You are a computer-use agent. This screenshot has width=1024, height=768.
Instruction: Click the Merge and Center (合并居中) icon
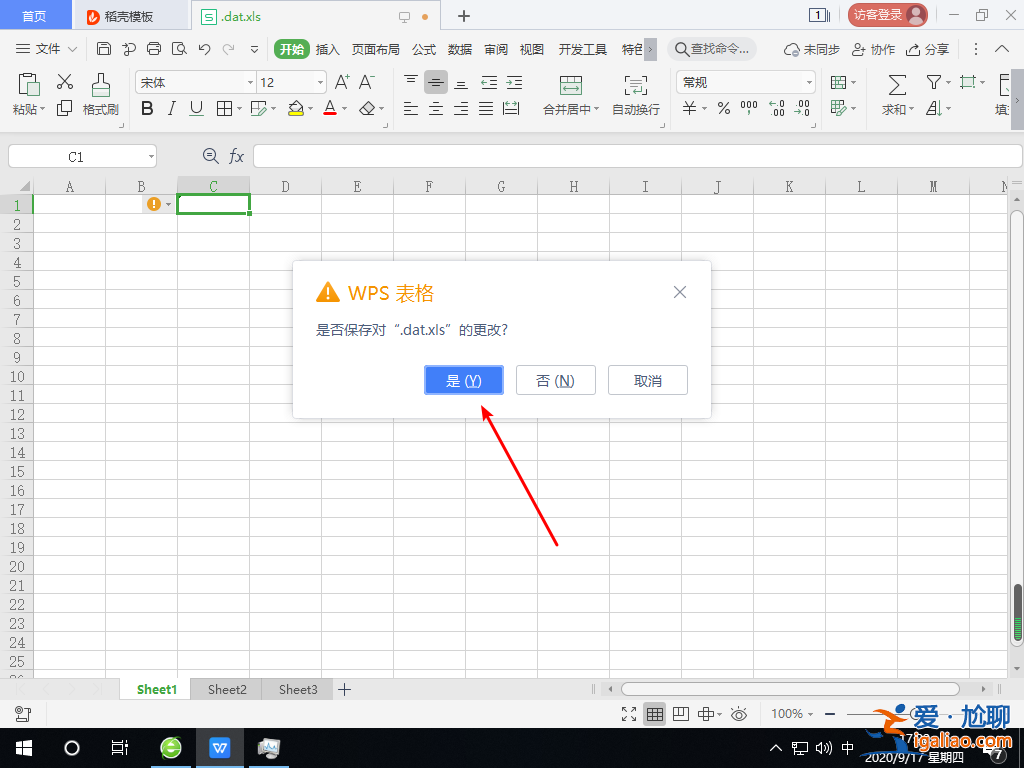click(570, 84)
